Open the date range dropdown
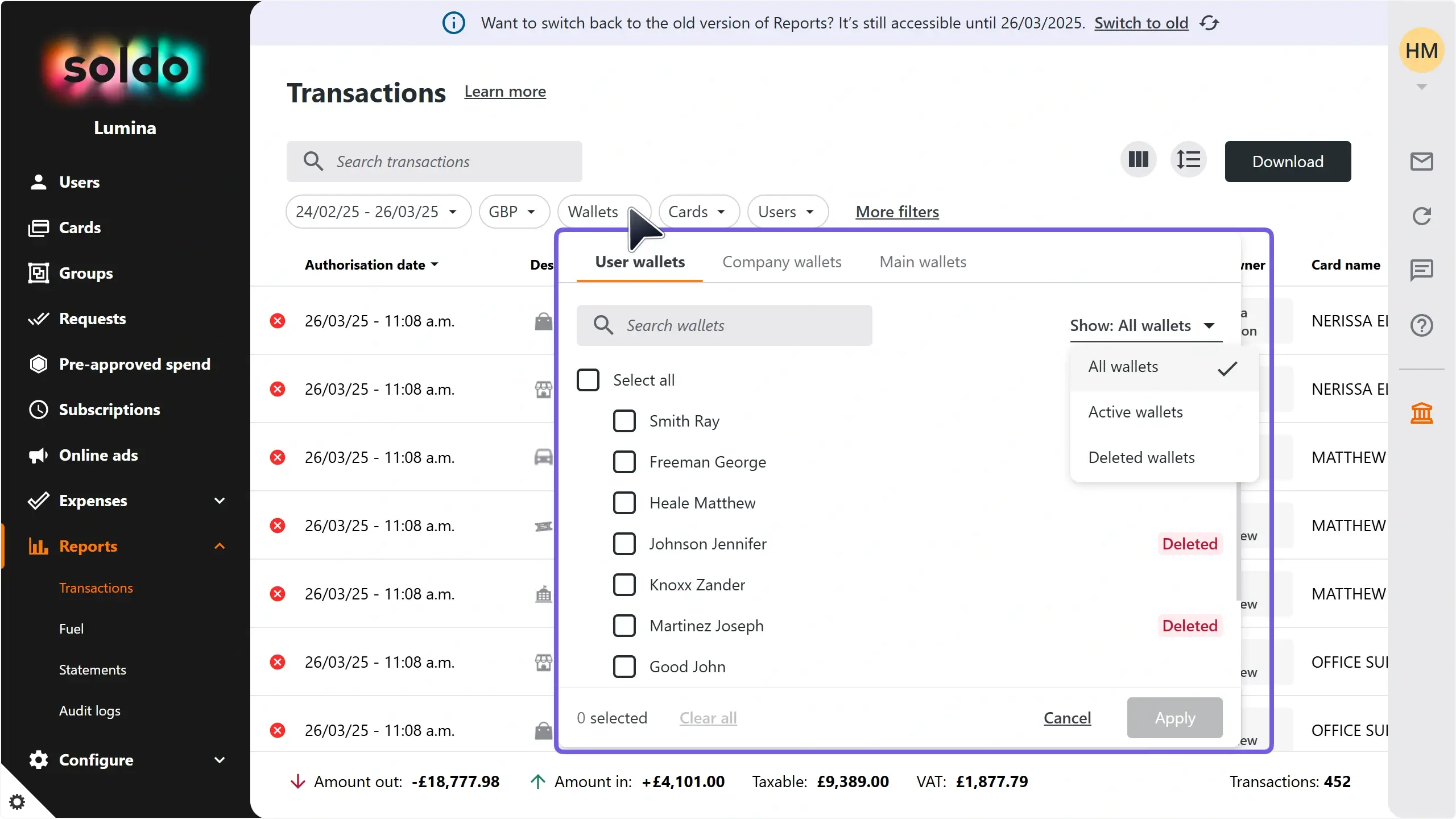Image resolution: width=1456 pixels, height=819 pixels. (x=377, y=211)
